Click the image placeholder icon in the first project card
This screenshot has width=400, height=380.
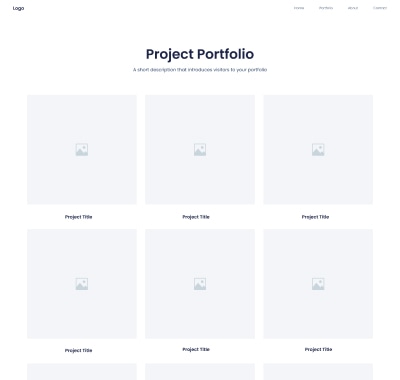(82, 150)
